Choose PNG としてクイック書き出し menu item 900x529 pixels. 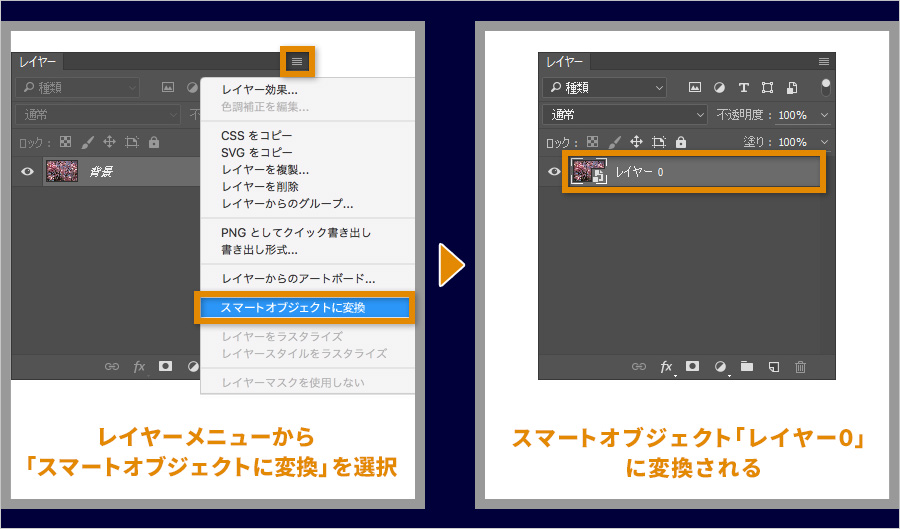pos(296,233)
